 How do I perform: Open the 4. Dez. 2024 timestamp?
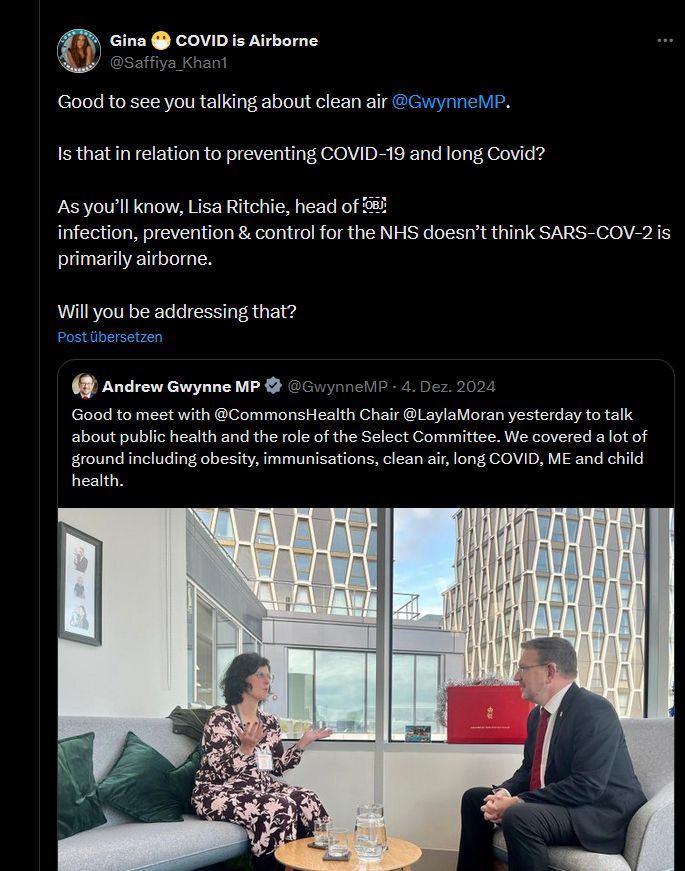click(x=448, y=386)
